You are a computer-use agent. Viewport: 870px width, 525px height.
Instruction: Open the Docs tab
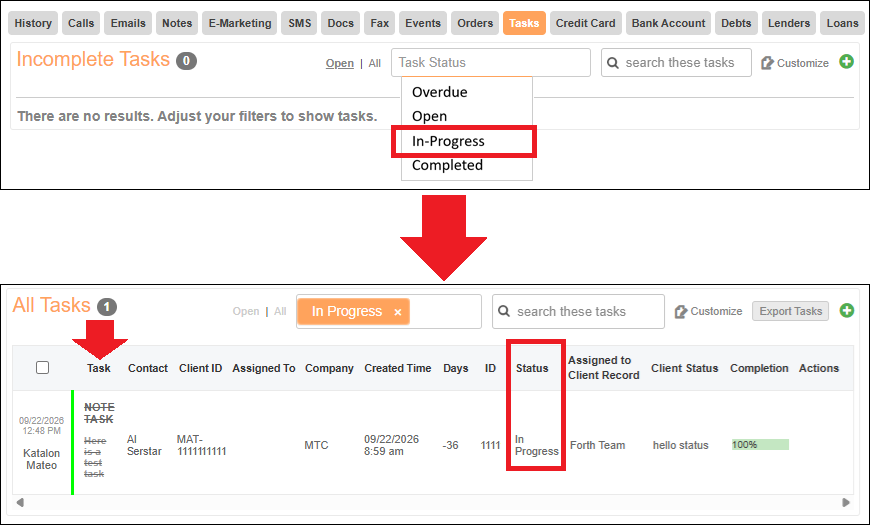(x=340, y=23)
